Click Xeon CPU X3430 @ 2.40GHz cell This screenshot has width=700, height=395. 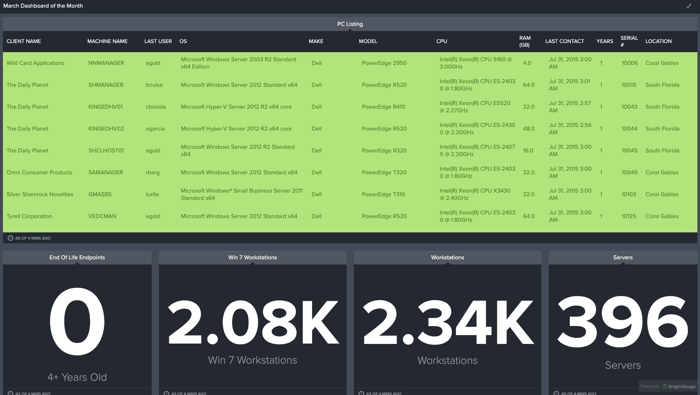pos(475,194)
